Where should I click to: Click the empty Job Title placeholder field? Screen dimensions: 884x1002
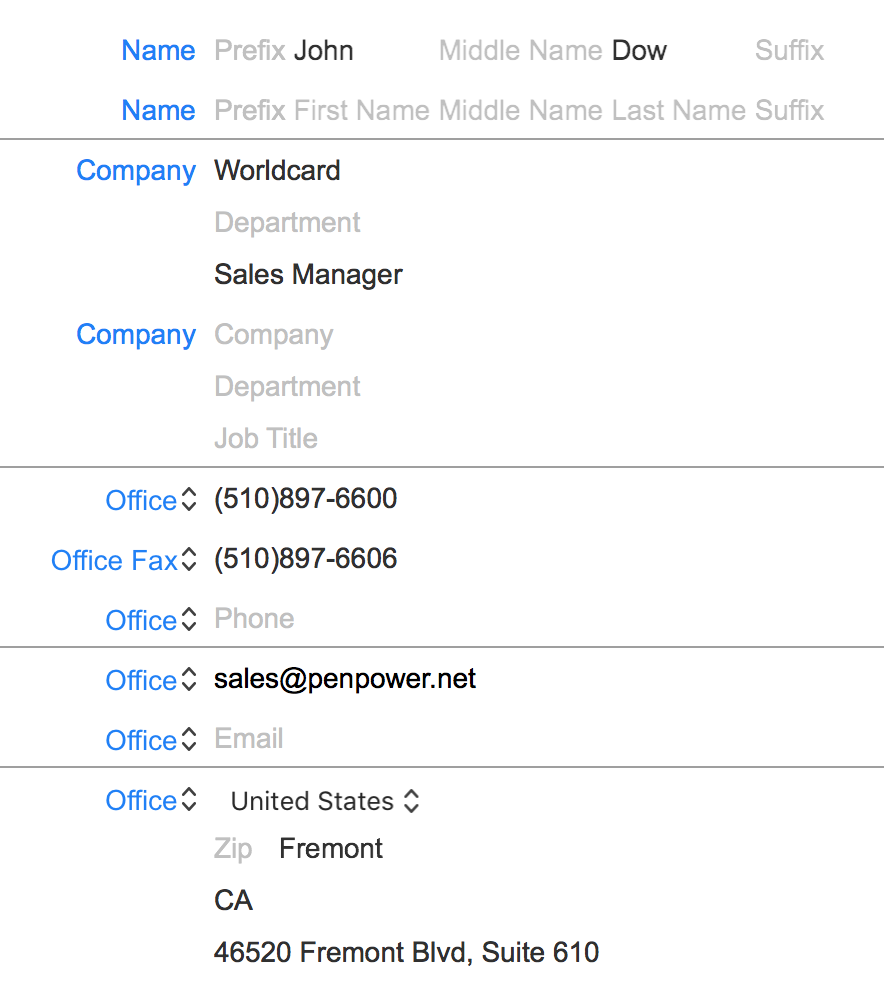pos(265,438)
